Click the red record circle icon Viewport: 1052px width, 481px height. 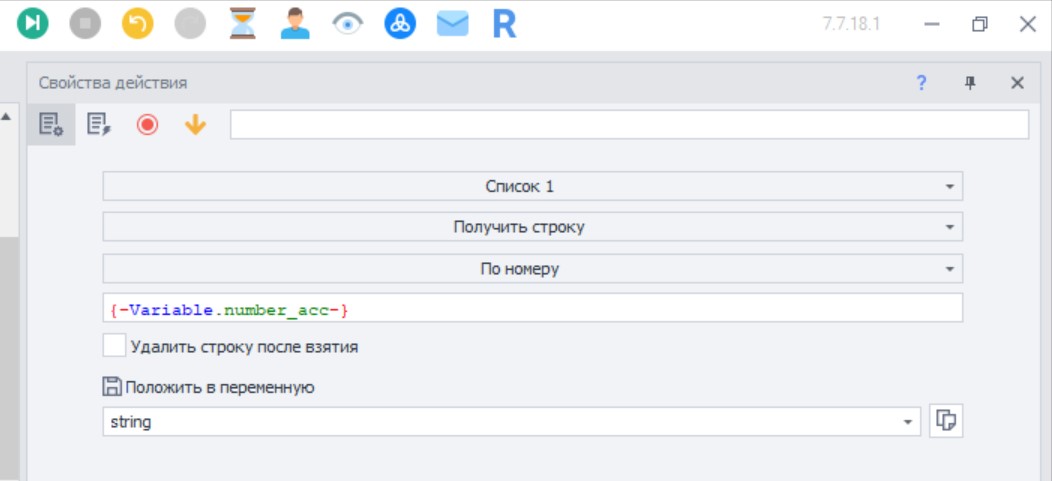coord(147,125)
